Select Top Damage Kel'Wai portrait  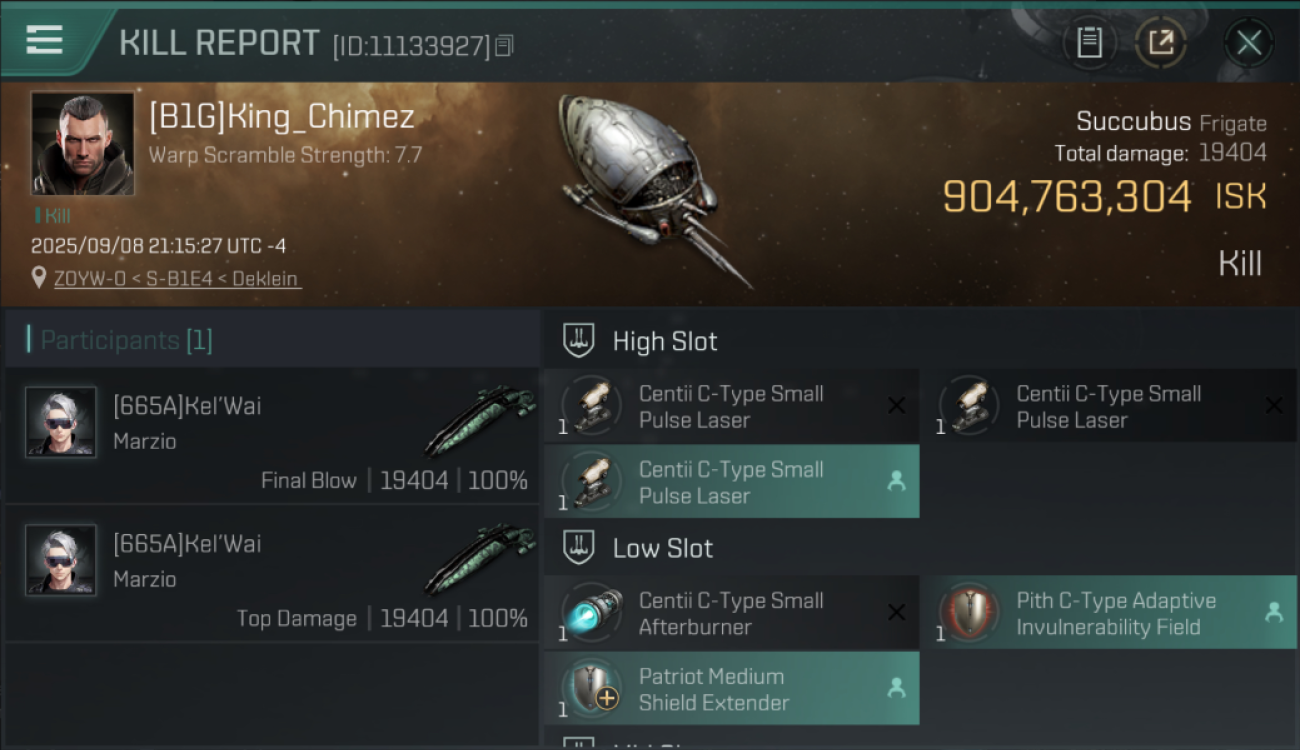tap(61, 560)
